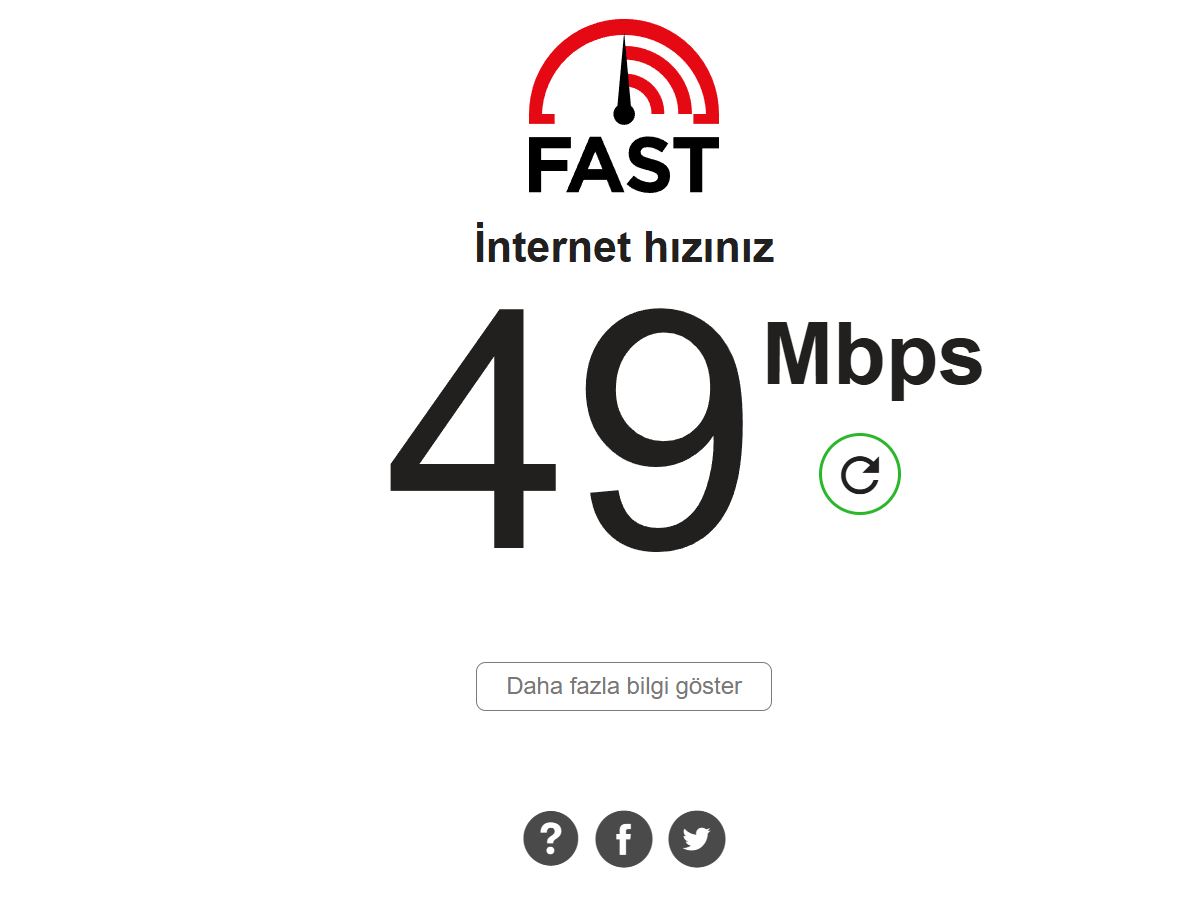Image resolution: width=1197 pixels, height=904 pixels.
Task: Click the digit 9 in speed value
Action: point(664,429)
